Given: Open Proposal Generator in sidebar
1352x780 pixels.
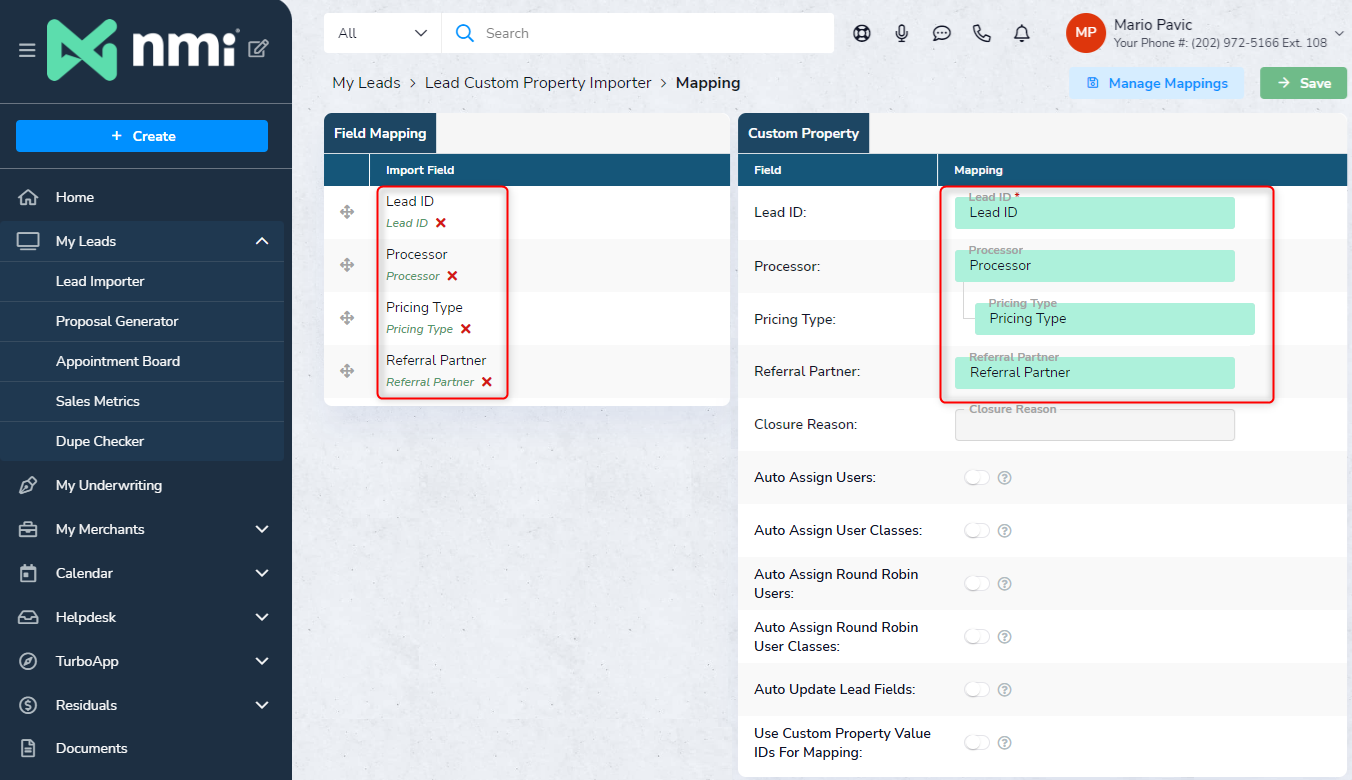Looking at the screenshot, I should pyautogui.click(x=117, y=321).
